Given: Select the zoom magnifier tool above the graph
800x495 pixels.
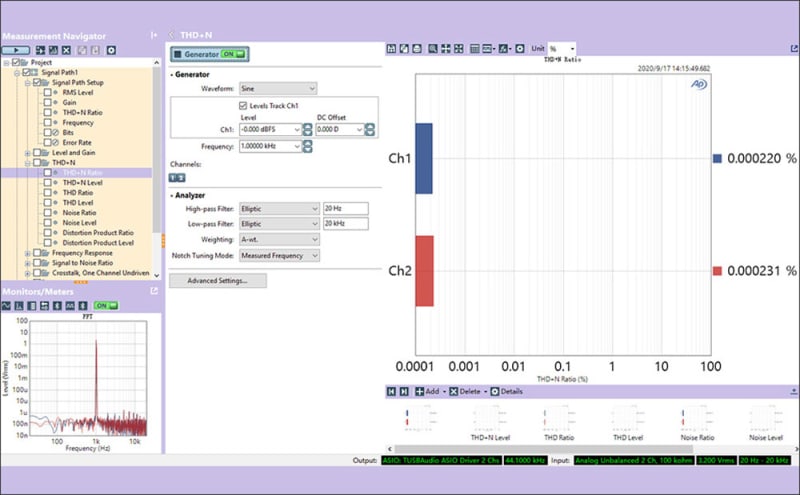Looking at the screenshot, I should [x=433, y=48].
